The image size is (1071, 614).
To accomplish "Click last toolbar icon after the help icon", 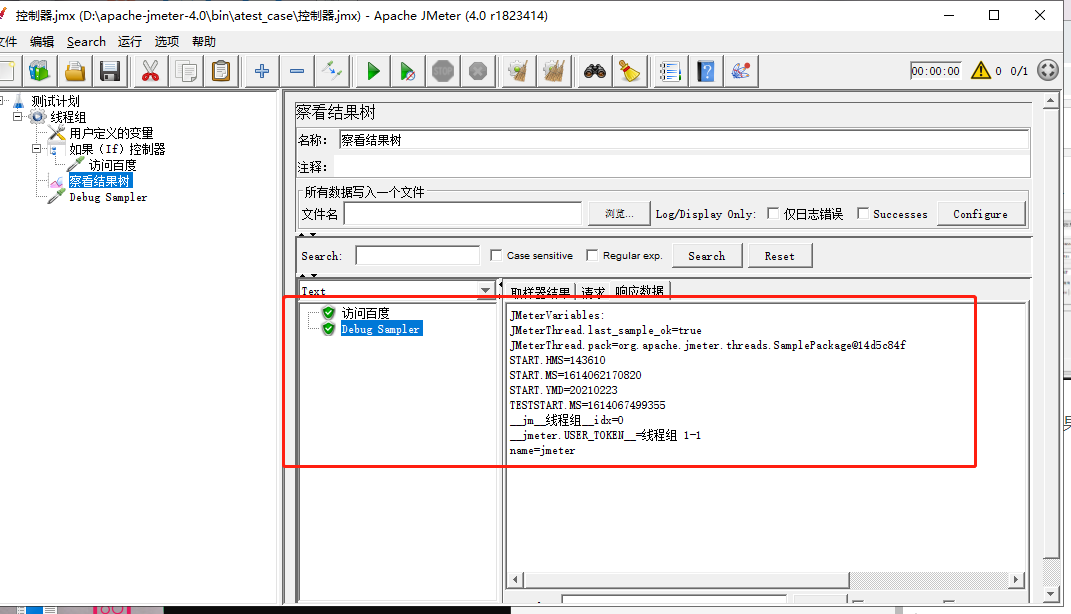I will coord(741,71).
